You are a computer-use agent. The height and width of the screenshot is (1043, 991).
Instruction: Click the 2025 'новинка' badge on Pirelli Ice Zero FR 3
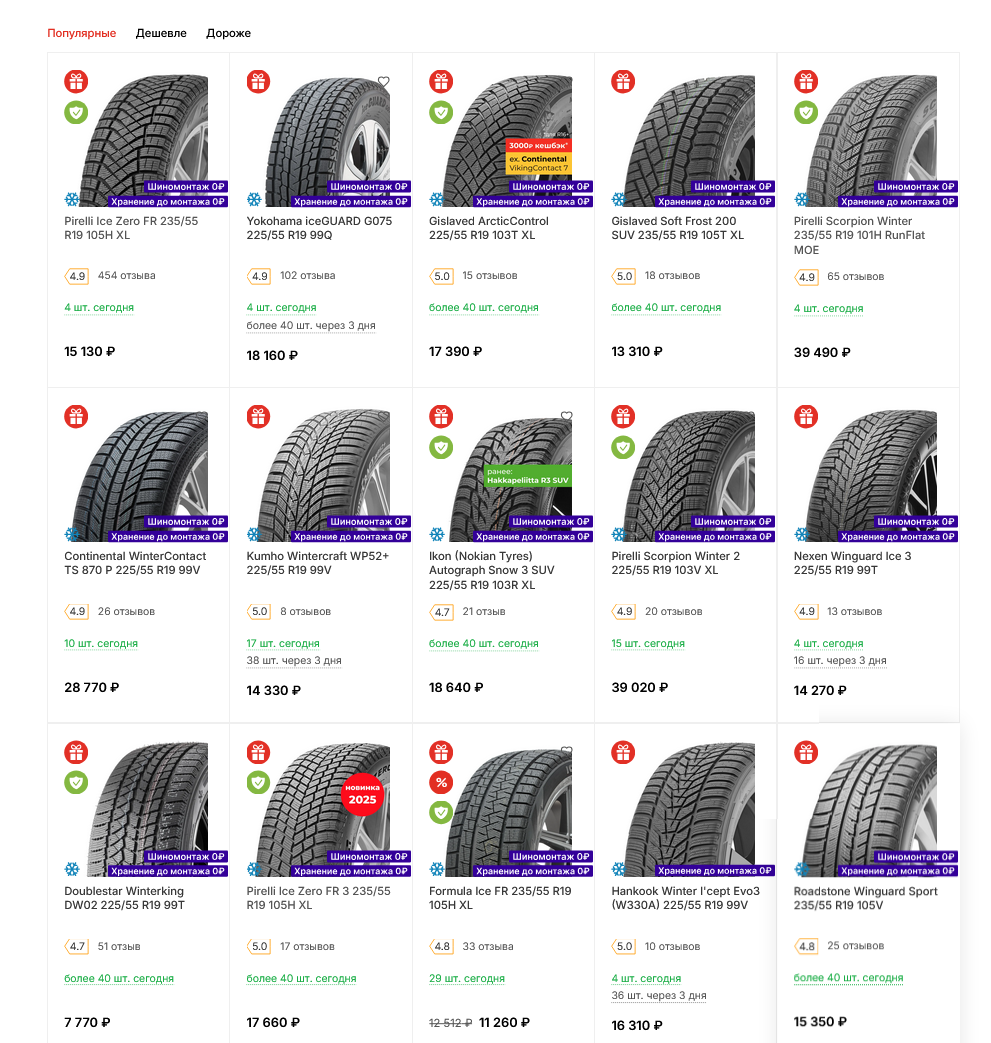pyautogui.click(x=364, y=794)
